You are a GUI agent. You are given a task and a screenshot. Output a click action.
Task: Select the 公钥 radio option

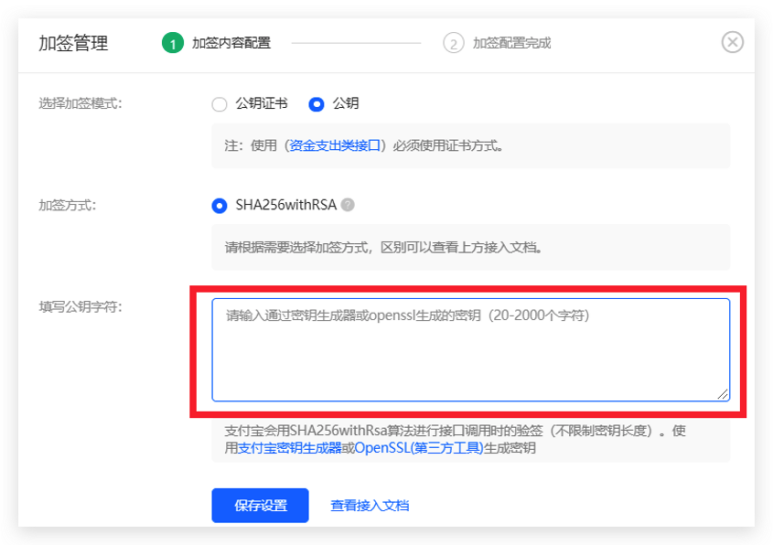317,103
